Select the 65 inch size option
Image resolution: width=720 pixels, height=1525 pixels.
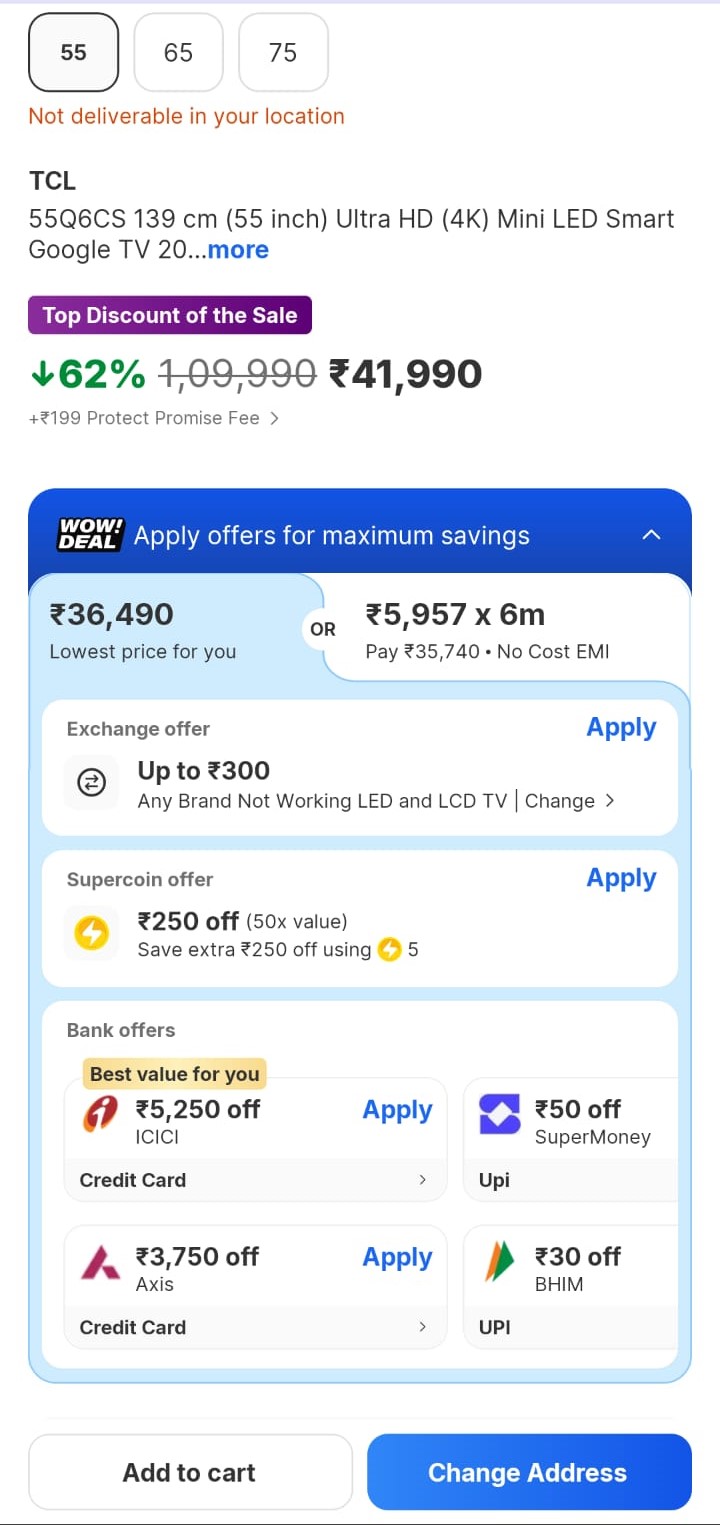[178, 52]
